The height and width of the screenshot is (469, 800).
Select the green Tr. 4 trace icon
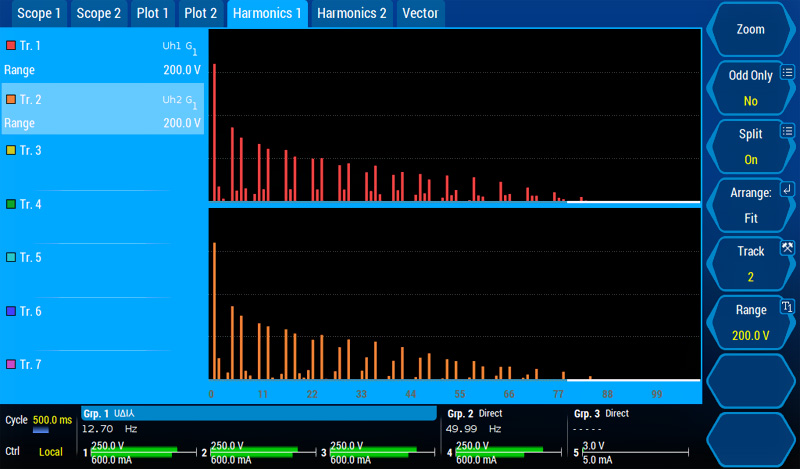11,204
